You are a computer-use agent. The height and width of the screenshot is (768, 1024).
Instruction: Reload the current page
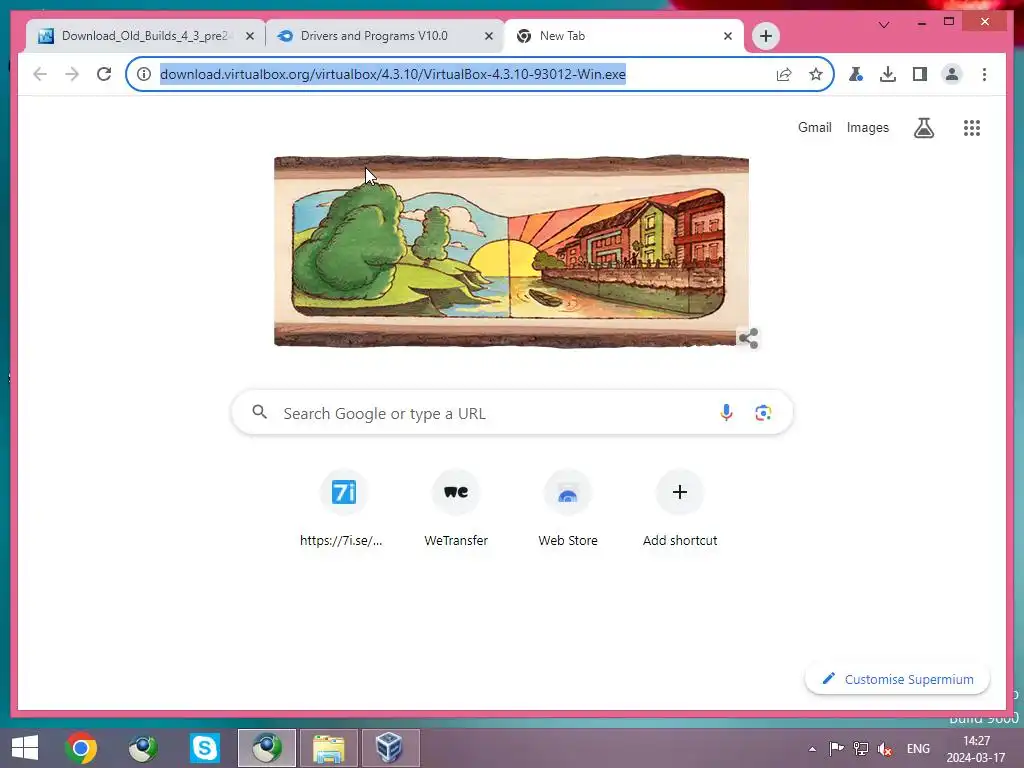104,74
